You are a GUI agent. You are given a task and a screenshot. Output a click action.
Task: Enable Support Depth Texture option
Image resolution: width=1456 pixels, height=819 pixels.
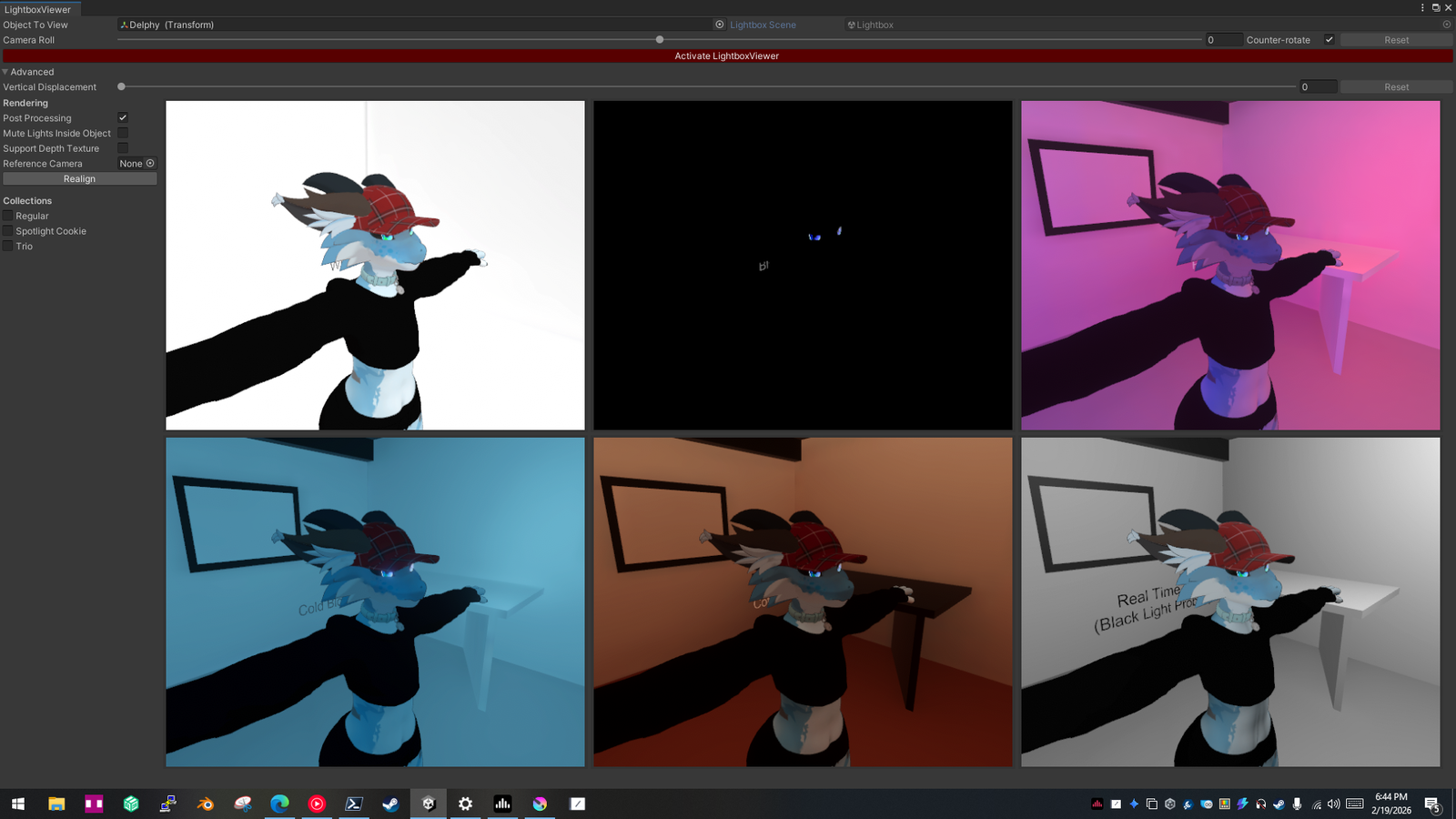point(123,148)
